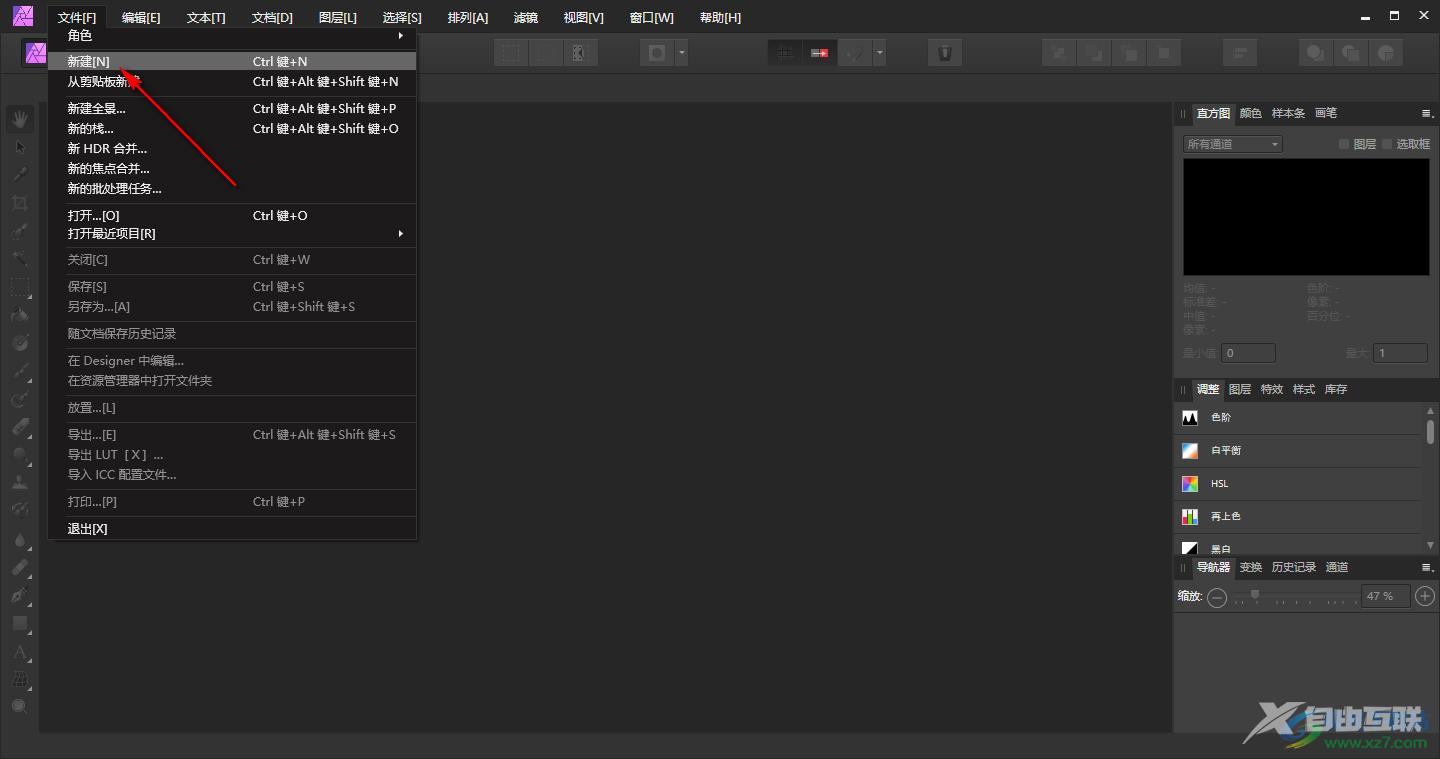Select the Gradient tool
The width and height of the screenshot is (1440, 759).
click(20, 343)
